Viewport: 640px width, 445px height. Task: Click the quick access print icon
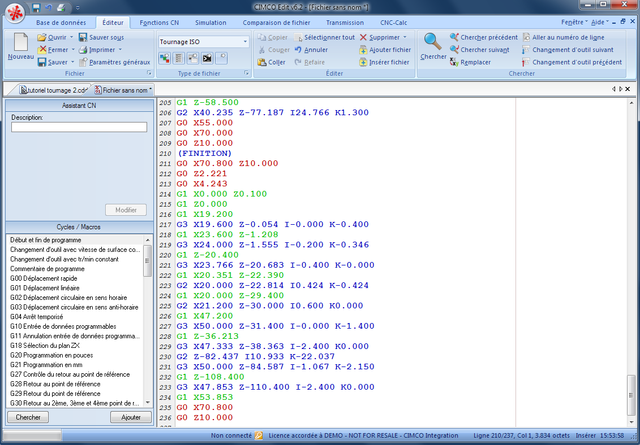(61, 7)
